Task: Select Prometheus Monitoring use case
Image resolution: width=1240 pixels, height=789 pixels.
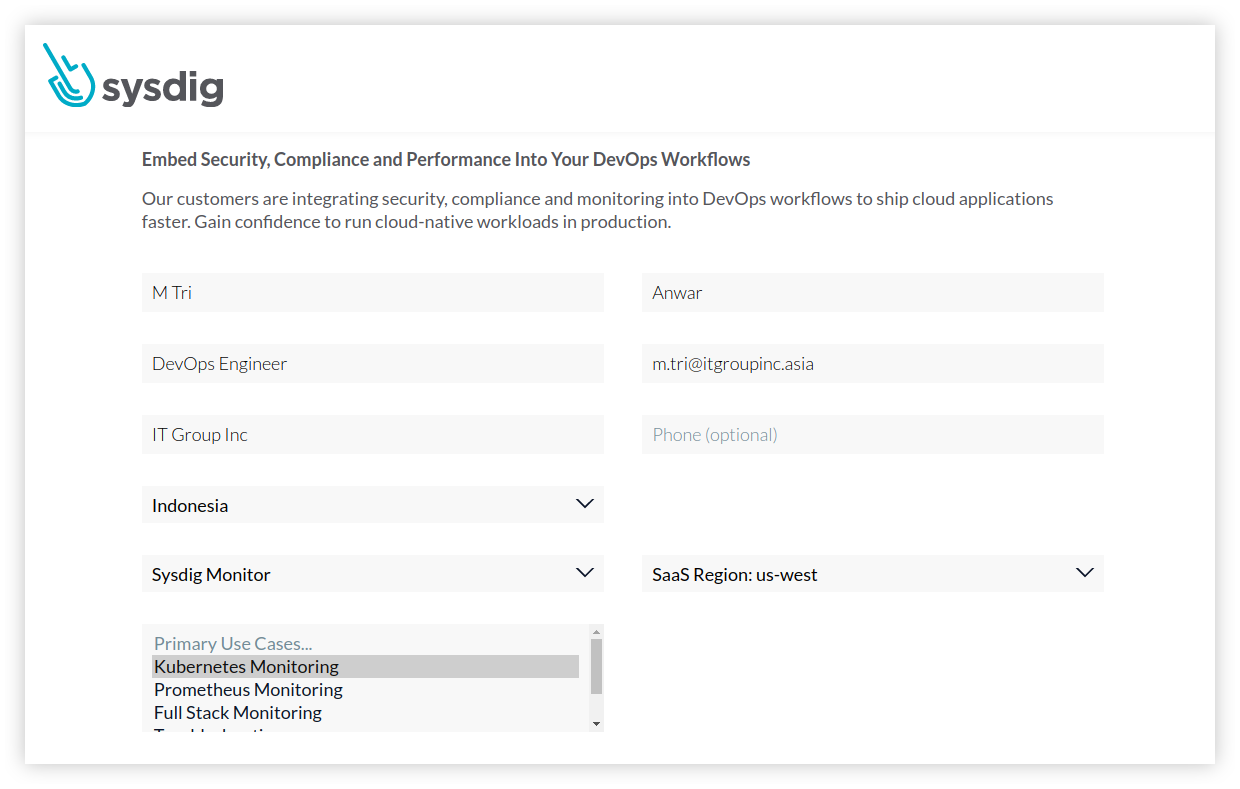Action: click(248, 690)
